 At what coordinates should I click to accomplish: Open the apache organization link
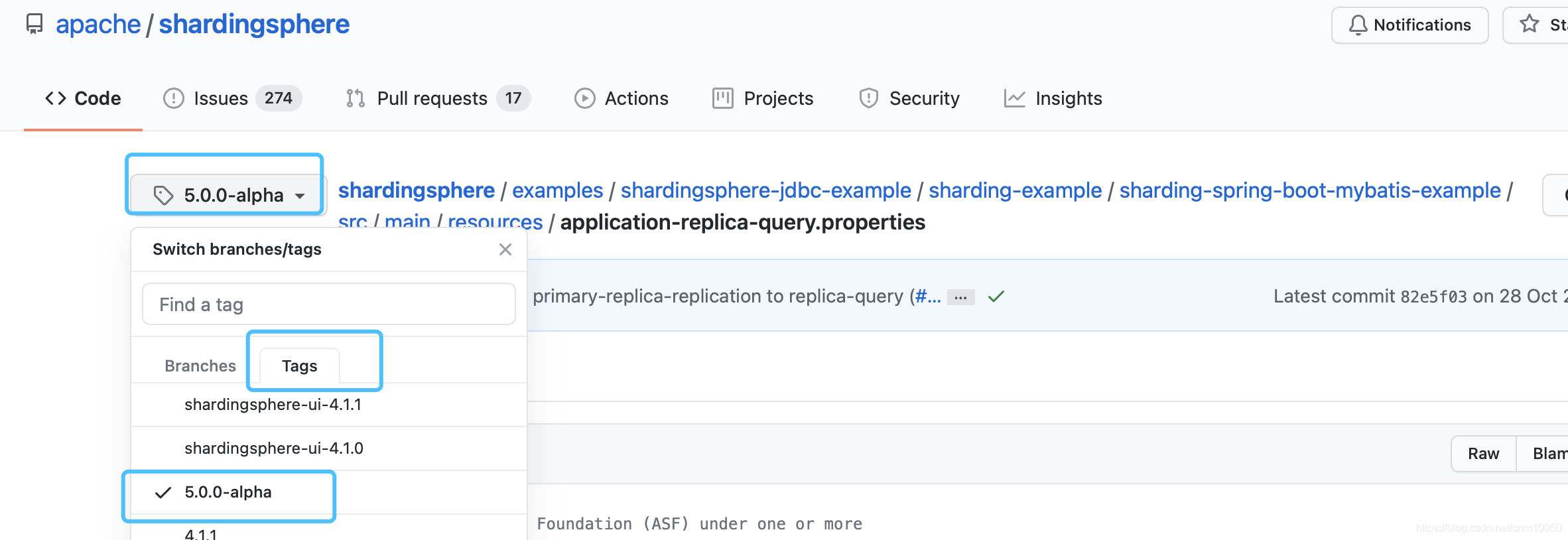(x=98, y=25)
